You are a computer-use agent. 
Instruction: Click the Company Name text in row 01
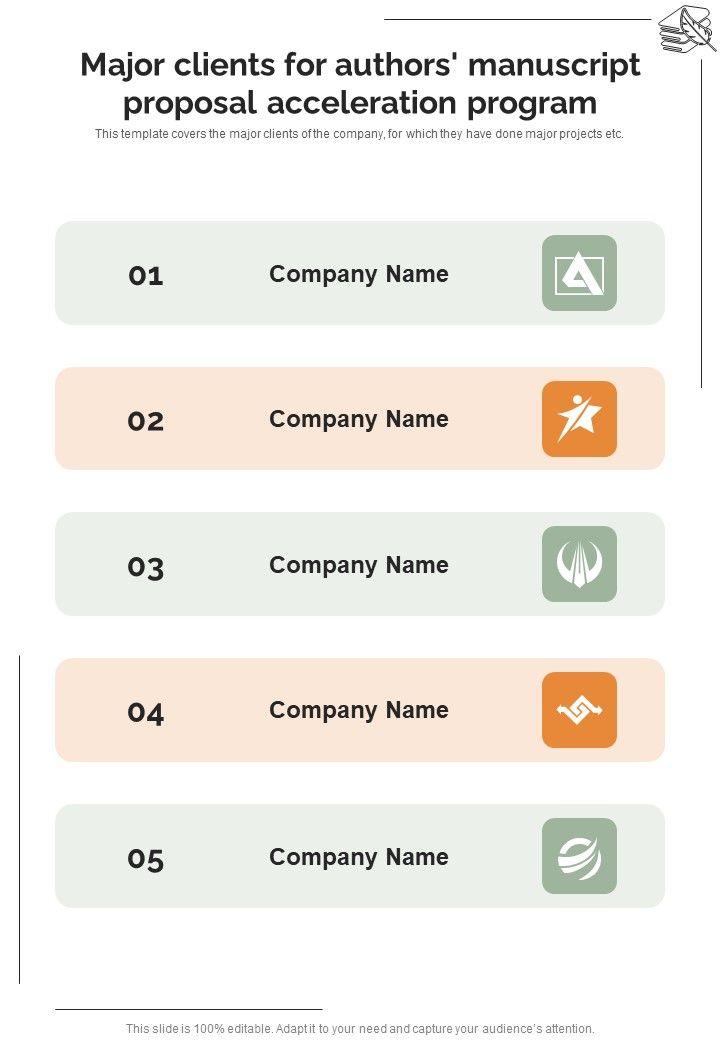coord(358,274)
